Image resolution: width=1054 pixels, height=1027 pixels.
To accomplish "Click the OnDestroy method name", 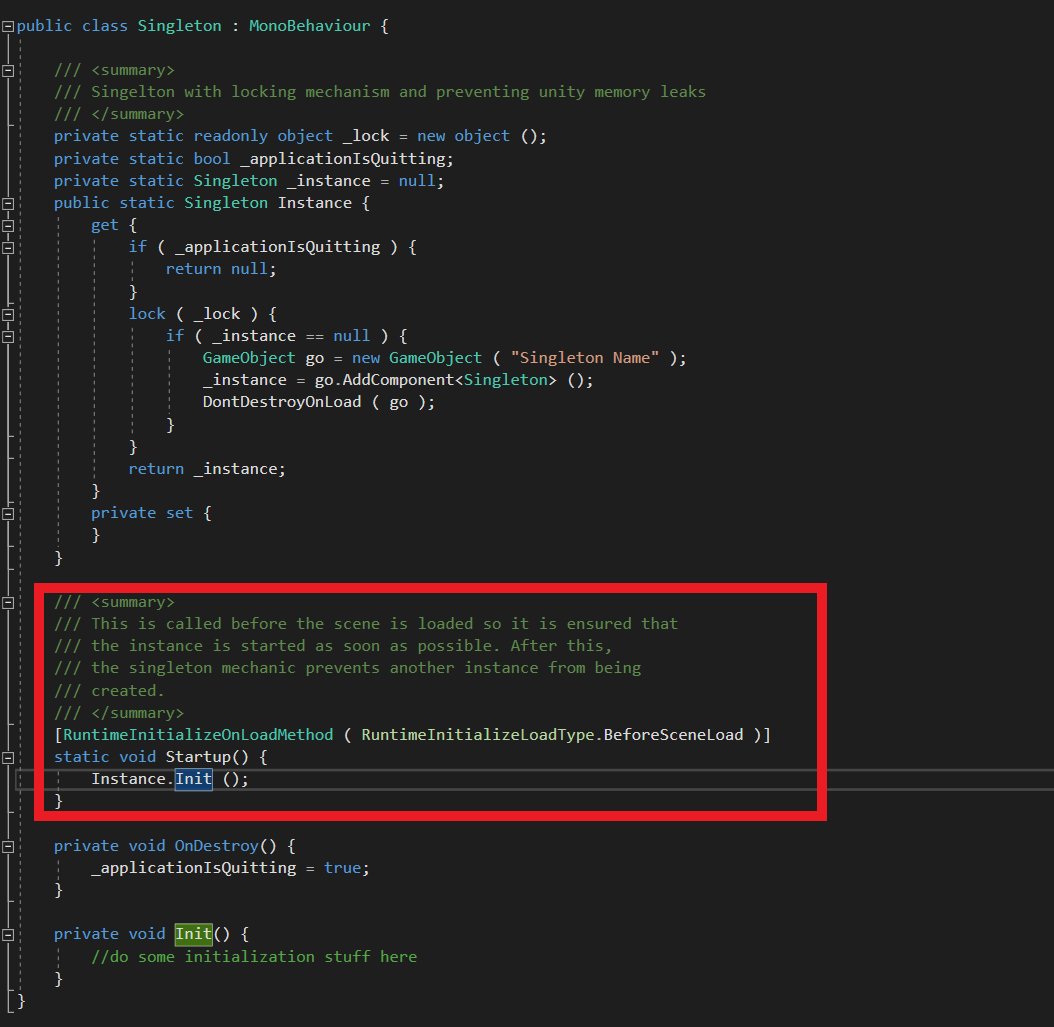I will click(216, 846).
